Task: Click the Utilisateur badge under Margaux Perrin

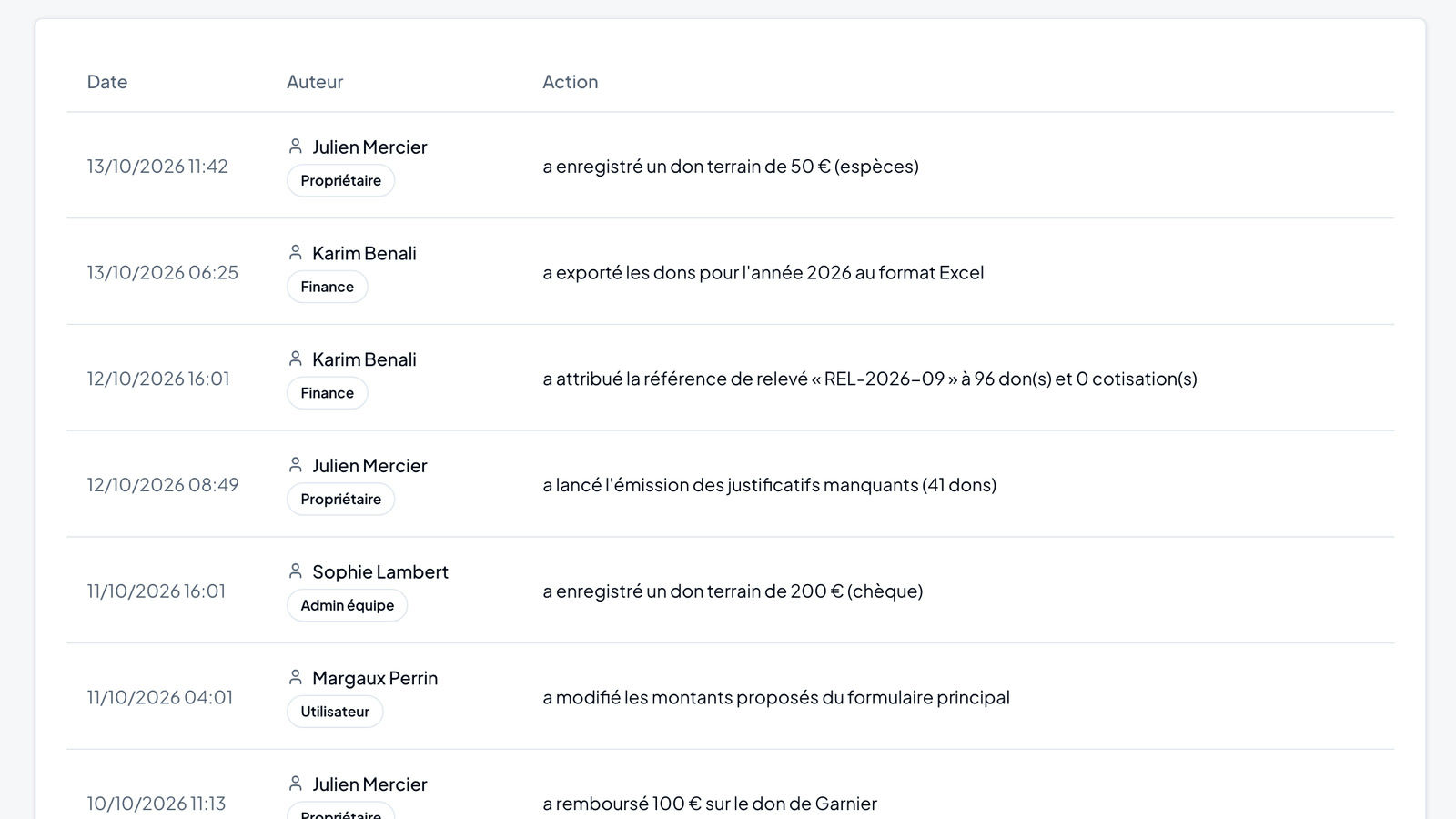Action: coord(335,712)
